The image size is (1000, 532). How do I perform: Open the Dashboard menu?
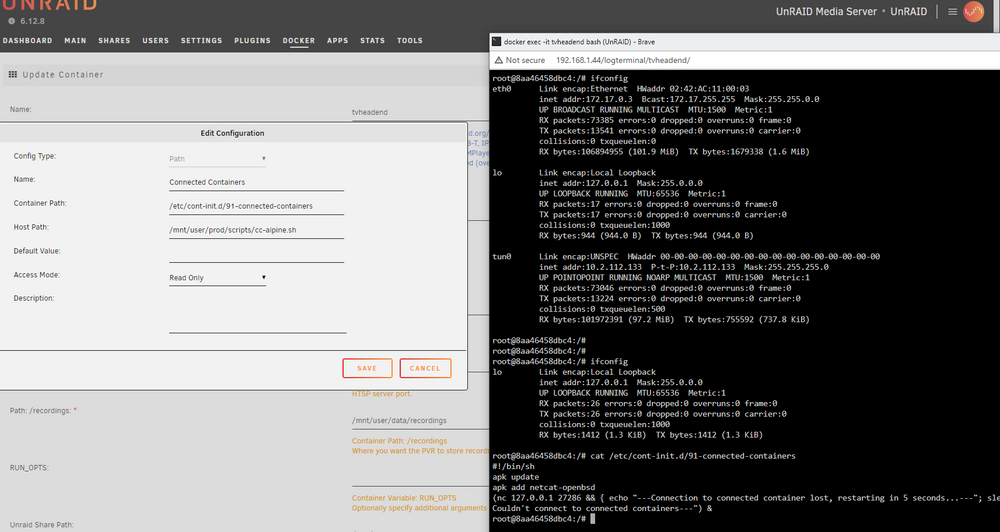click(27, 40)
